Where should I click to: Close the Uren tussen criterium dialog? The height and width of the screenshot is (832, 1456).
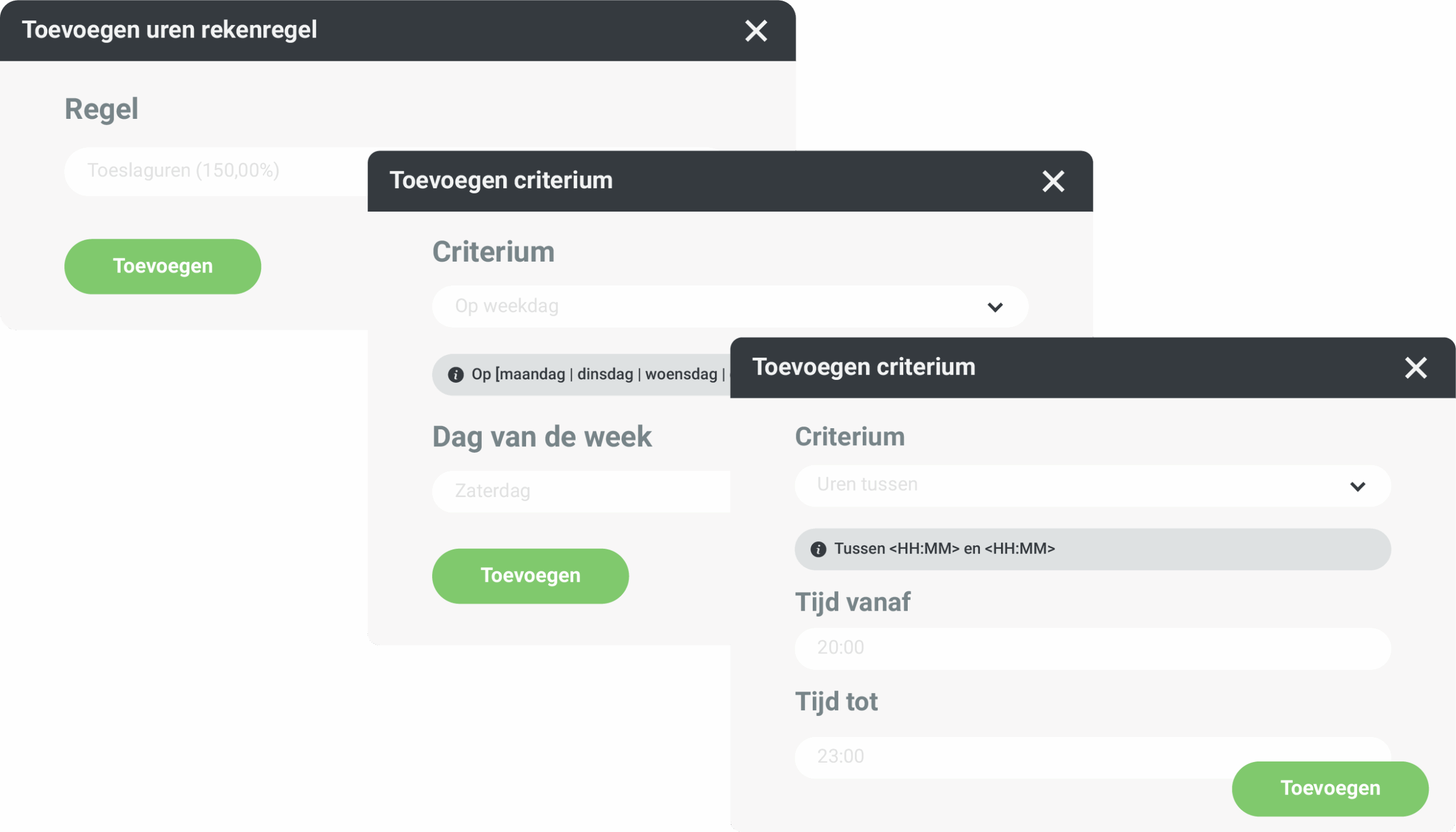tap(1416, 368)
